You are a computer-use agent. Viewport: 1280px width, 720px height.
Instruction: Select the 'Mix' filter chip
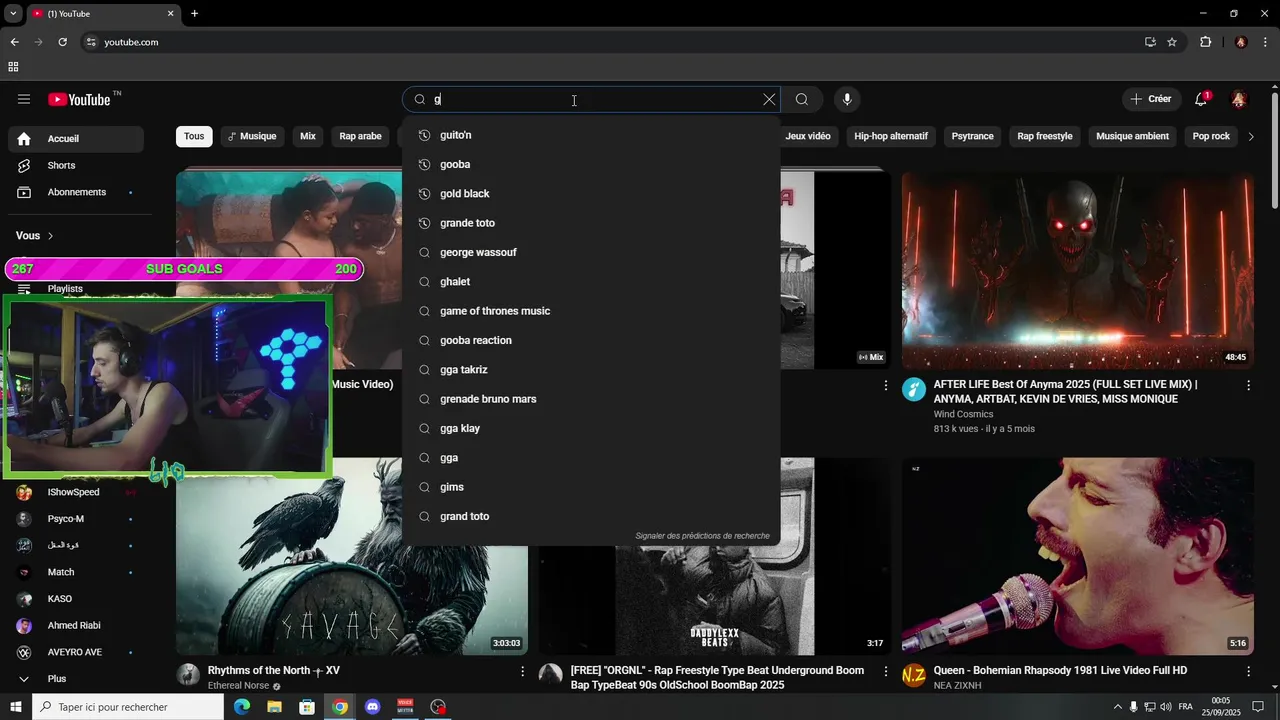308,136
